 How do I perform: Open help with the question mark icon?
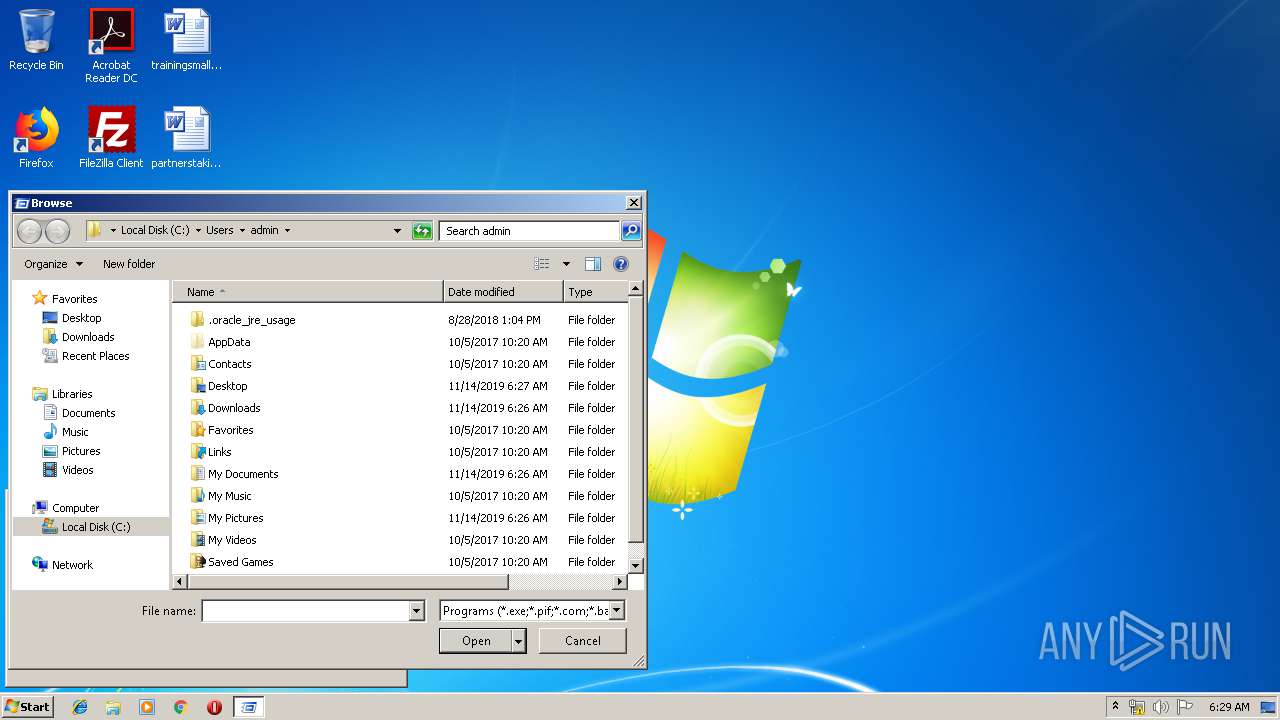(621, 264)
